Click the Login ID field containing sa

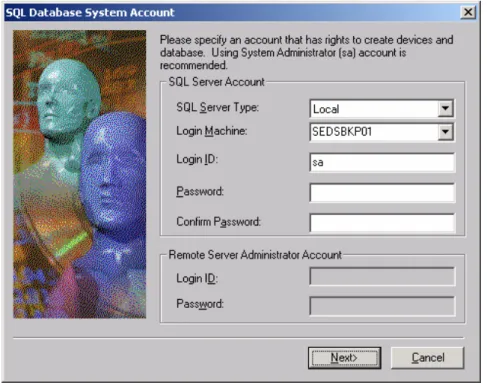click(382, 163)
